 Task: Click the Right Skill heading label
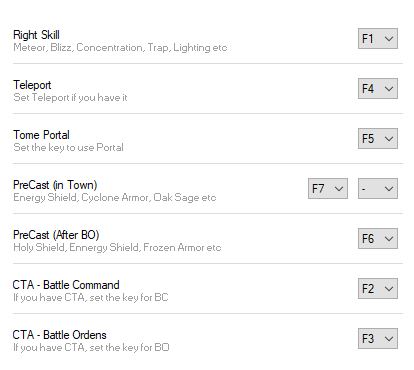coord(36,35)
